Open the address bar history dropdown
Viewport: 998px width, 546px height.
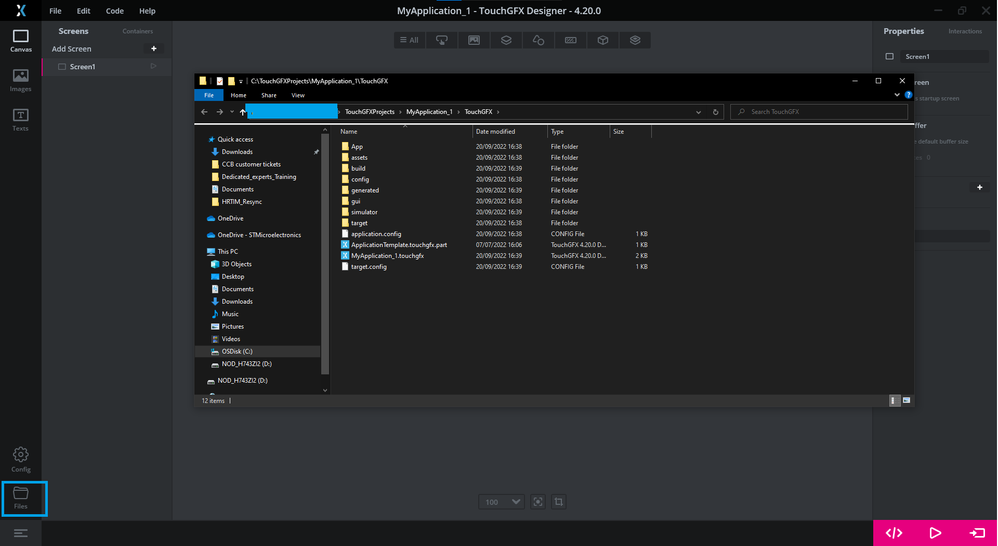point(698,112)
